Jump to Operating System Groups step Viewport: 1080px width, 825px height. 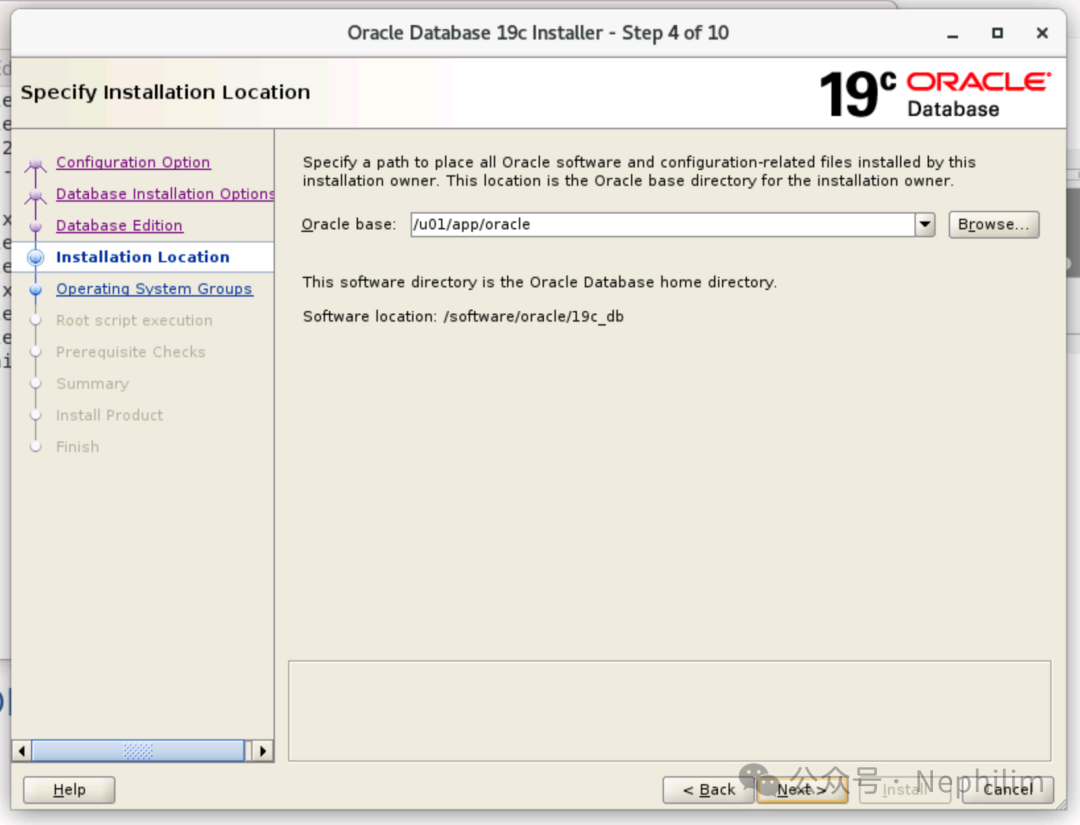click(x=154, y=289)
